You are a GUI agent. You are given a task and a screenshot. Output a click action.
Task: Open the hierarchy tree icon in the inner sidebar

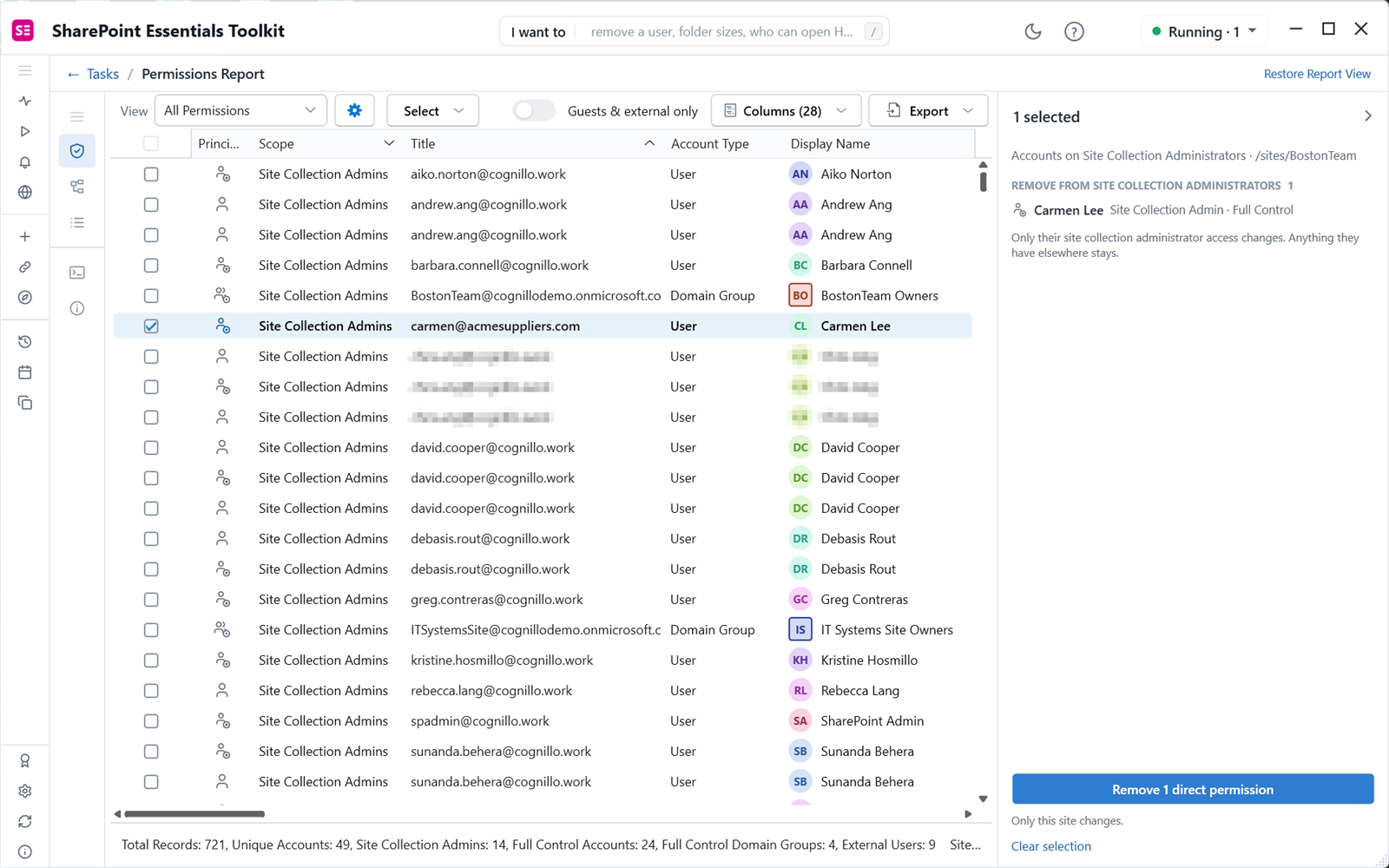click(77, 187)
